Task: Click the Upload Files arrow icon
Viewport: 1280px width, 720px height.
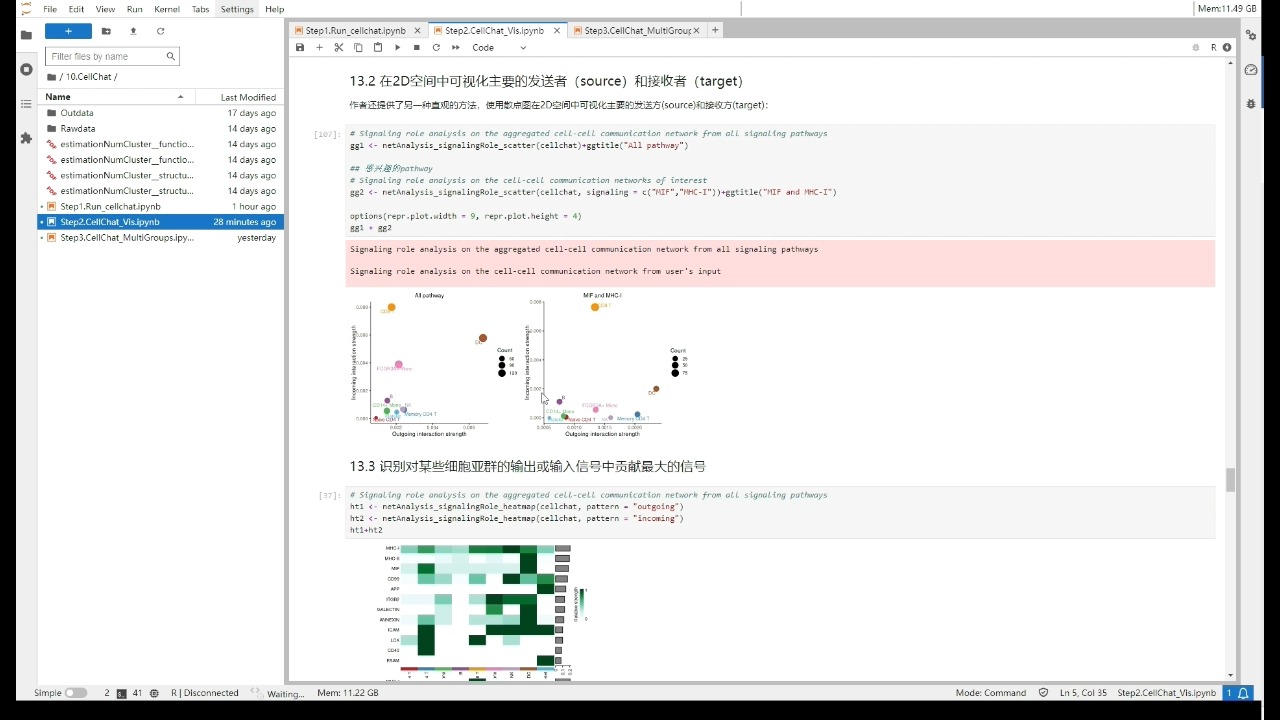Action: [133, 31]
